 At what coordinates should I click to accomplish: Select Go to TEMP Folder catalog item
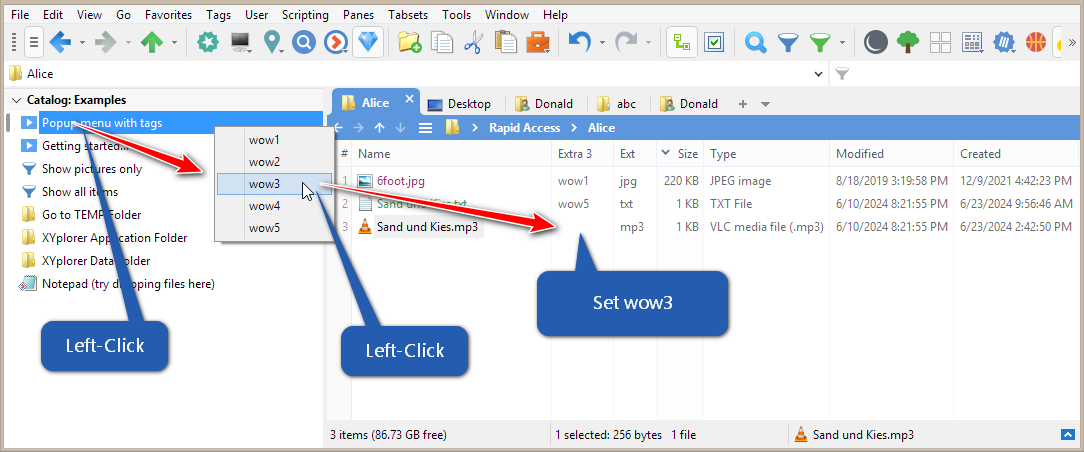tap(92, 215)
